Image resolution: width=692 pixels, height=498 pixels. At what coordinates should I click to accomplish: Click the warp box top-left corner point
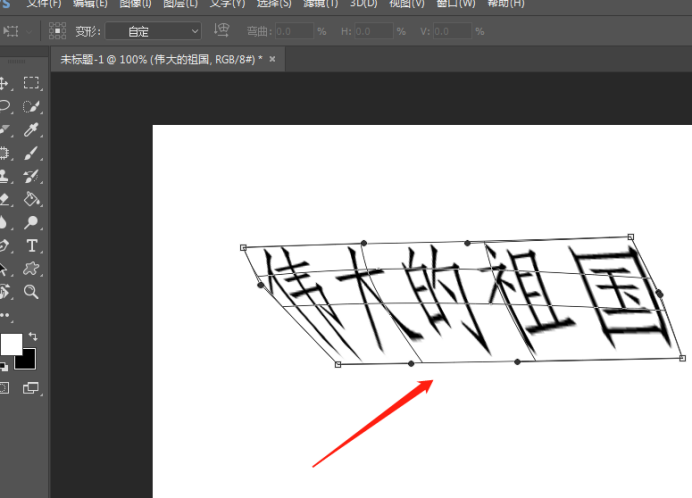click(243, 248)
